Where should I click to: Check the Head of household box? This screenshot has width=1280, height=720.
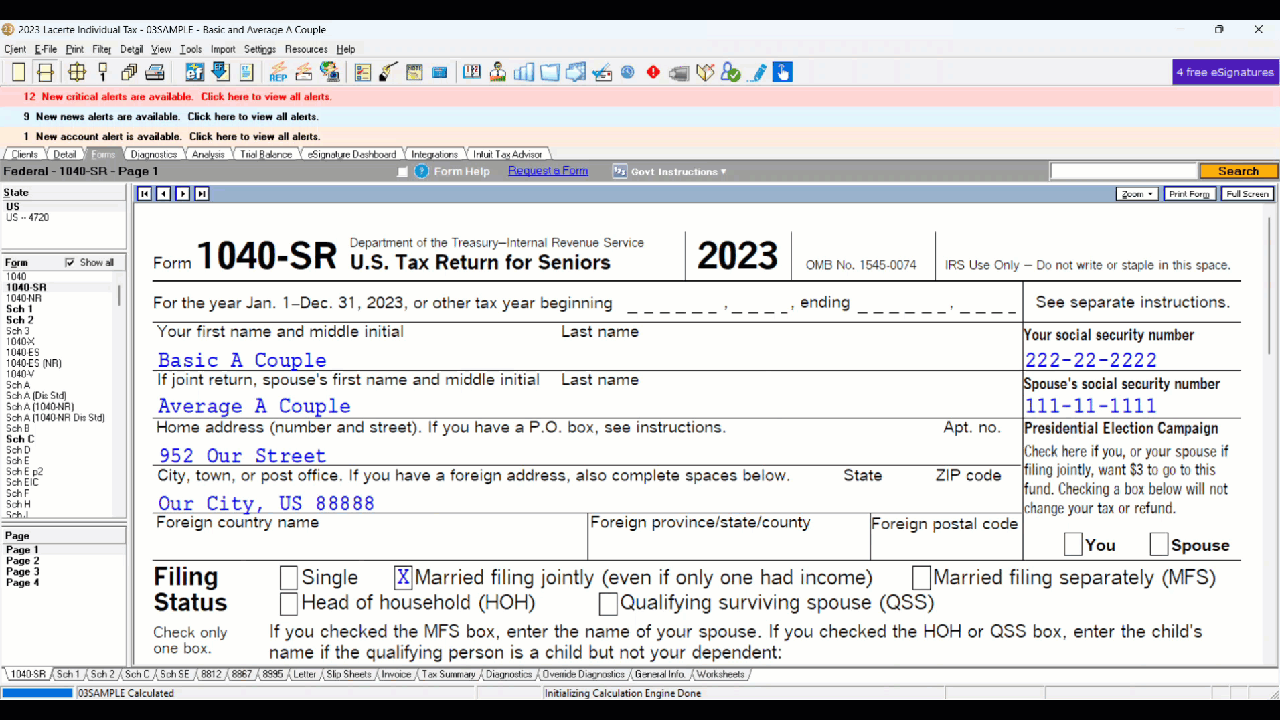(x=289, y=603)
